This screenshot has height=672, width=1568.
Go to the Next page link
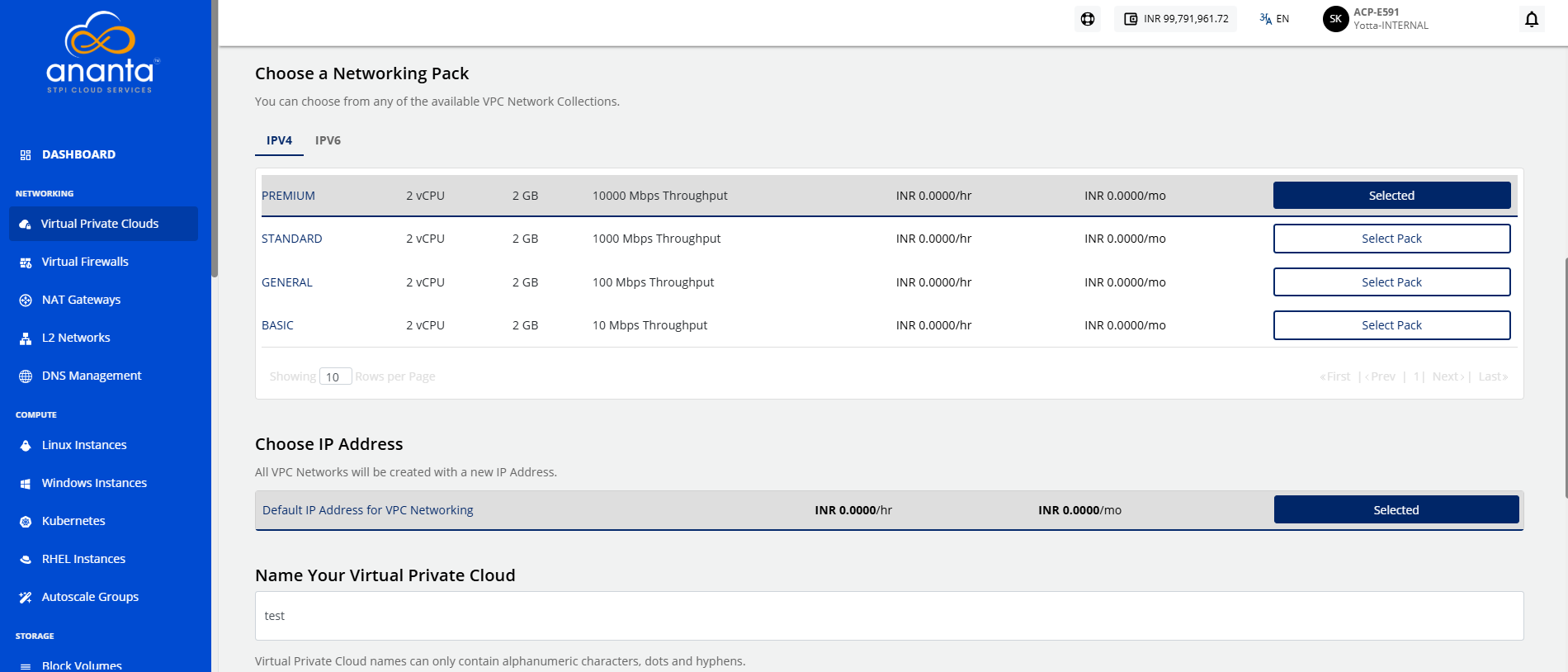1448,376
